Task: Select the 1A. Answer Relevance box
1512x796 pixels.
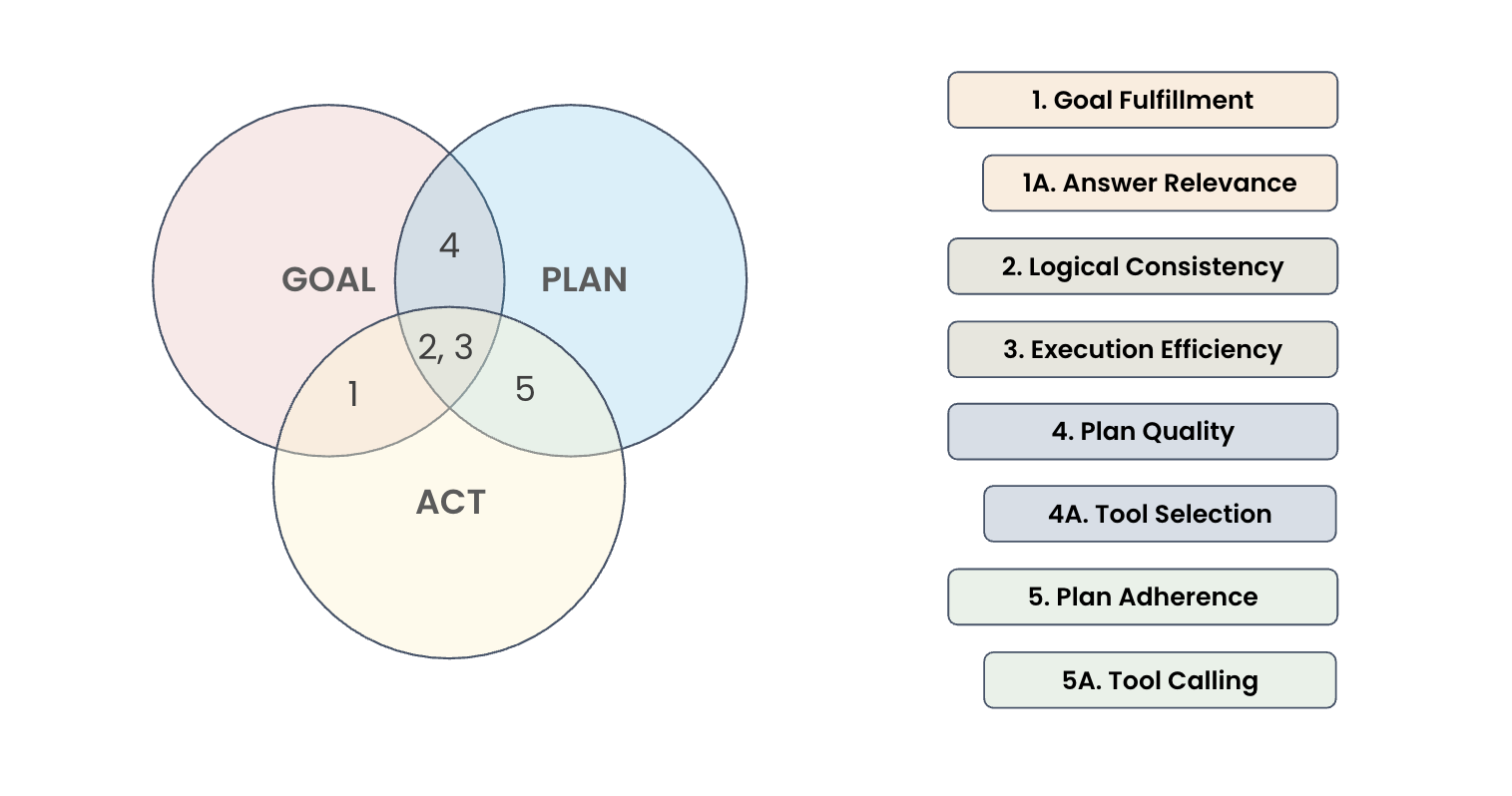Action: click(x=1159, y=183)
